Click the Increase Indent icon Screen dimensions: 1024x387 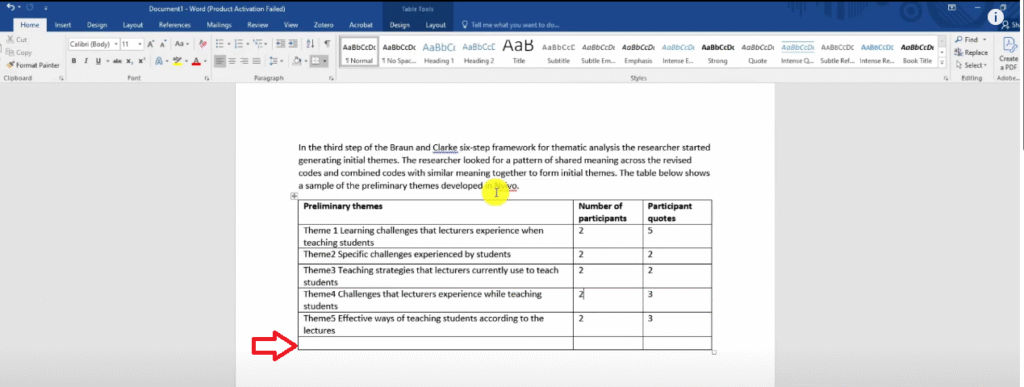(293, 44)
